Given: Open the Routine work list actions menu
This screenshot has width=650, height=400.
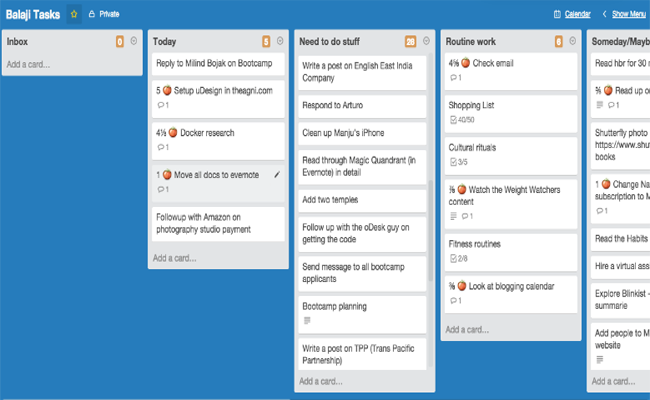Looking at the screenshot, I should (572, 41).
